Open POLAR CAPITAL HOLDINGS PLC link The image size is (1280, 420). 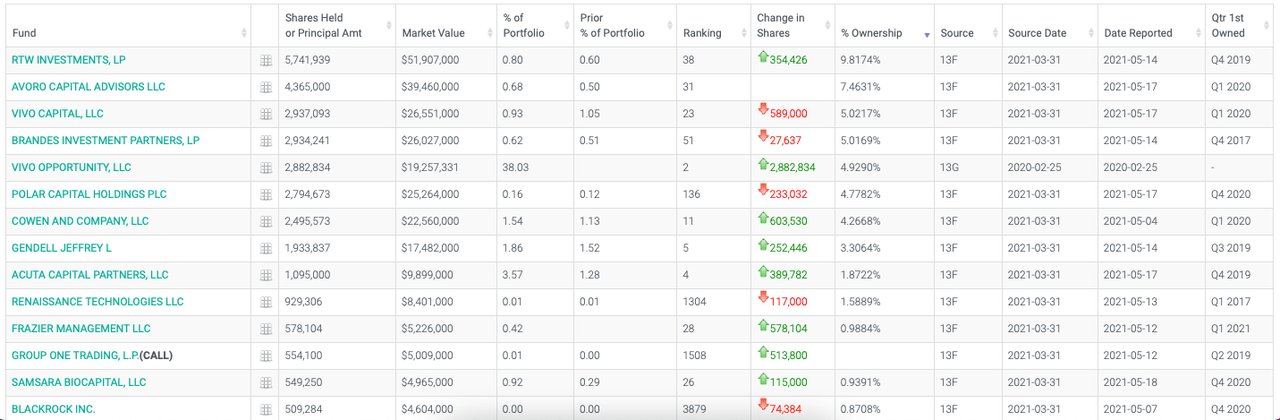point(89,195)
